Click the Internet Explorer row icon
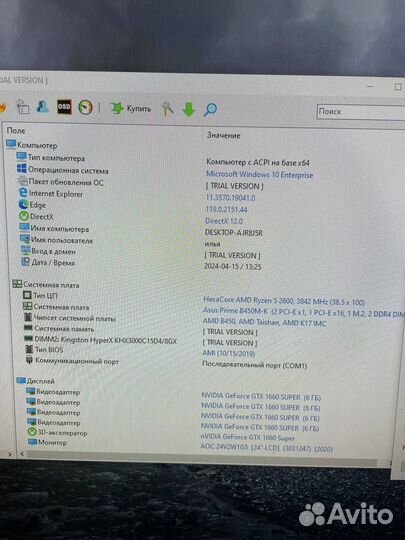The image size is (405, 540). pyautogui.click(x=23, y=193)
